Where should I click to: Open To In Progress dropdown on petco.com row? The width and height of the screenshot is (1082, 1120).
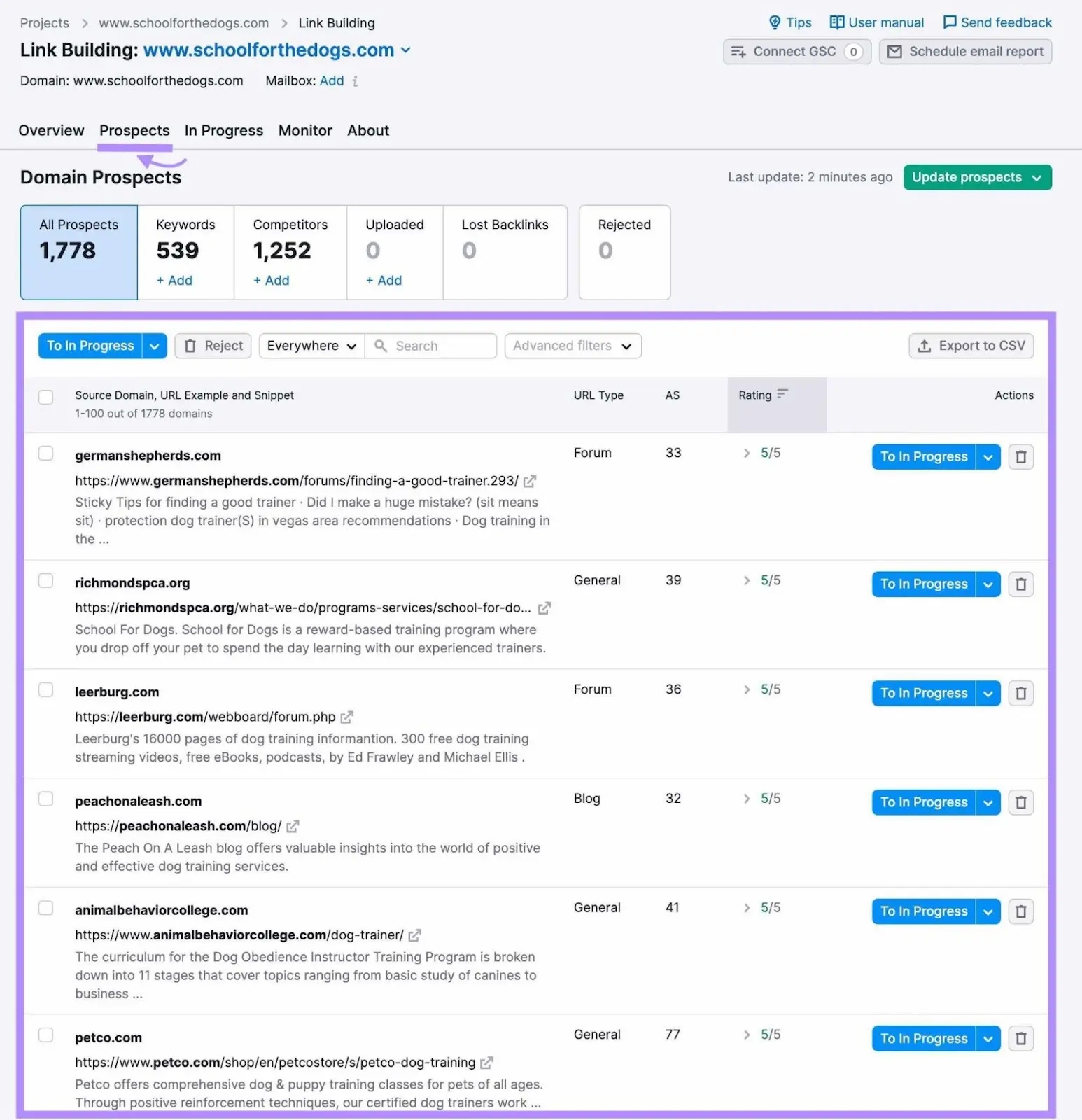pyautogui.click(x=988, y=1038)
